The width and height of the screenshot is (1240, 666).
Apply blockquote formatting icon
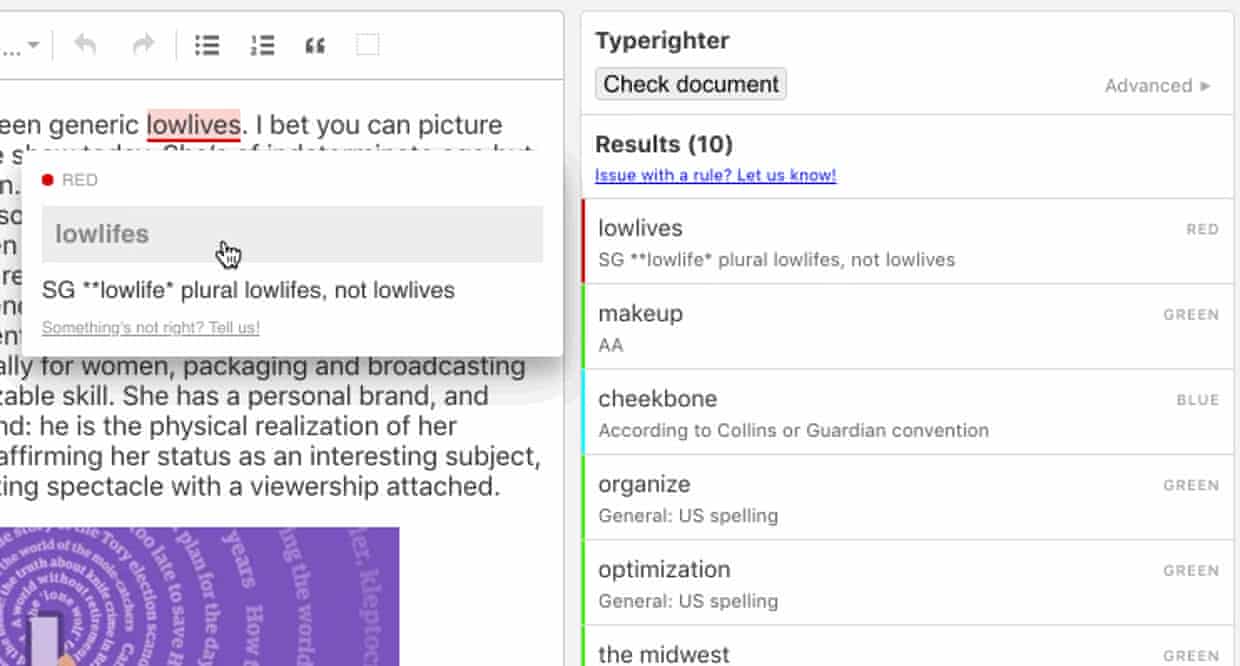click(x=315, y=45)
